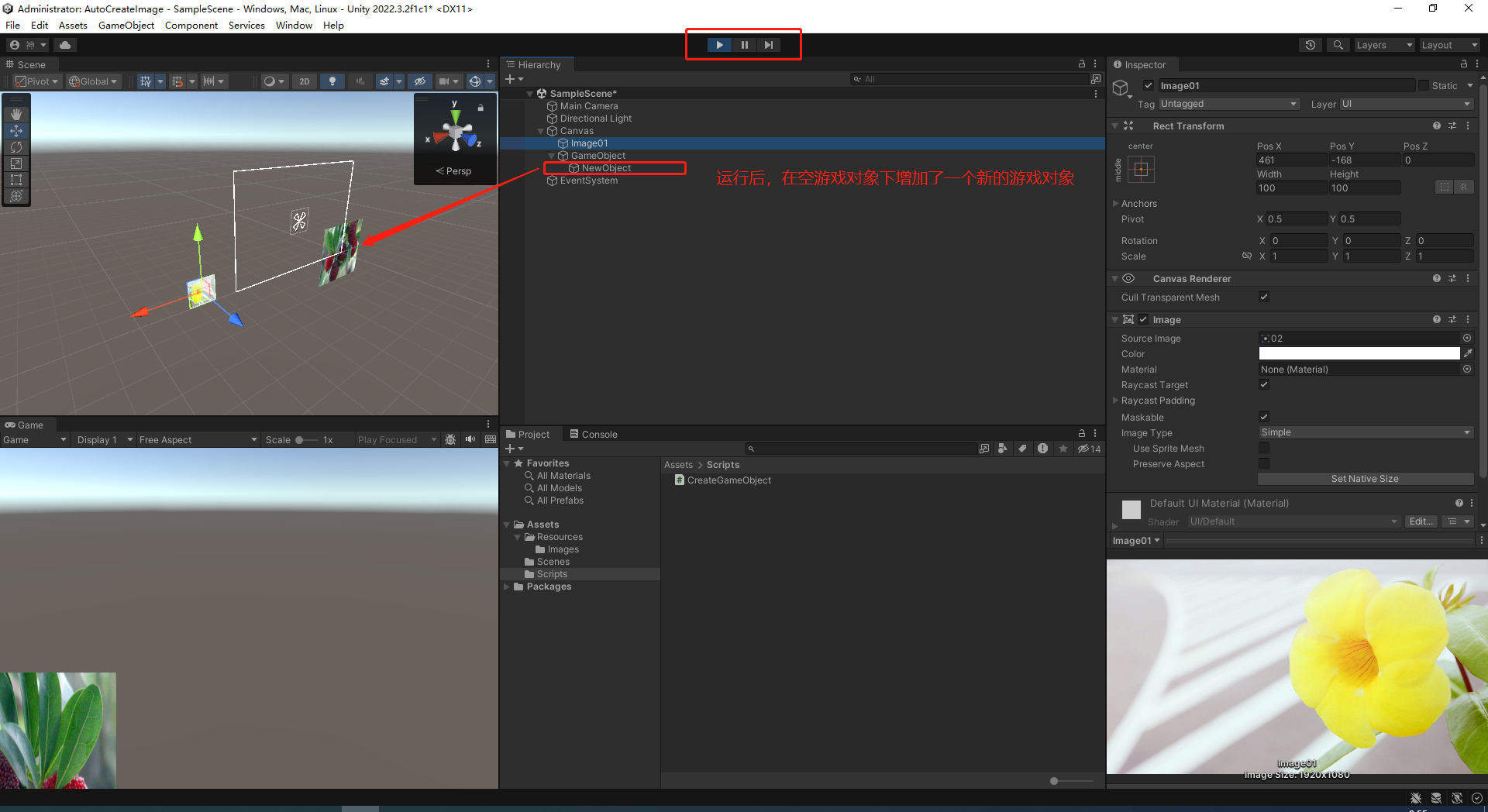Select the Rotate tool in Scene
The image size is (1488, 812).
(x=16, y=147)
